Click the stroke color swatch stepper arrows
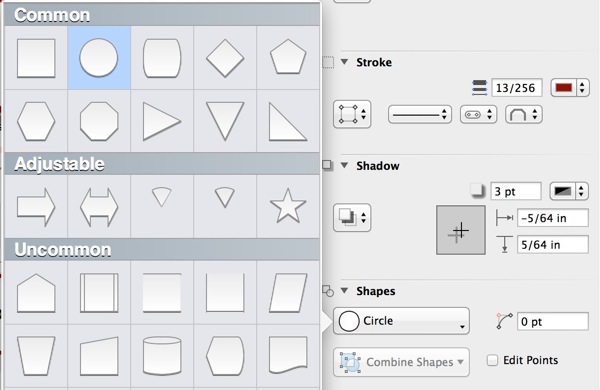The width and height of the screenshot is (600, 390). tap(582, 88)
